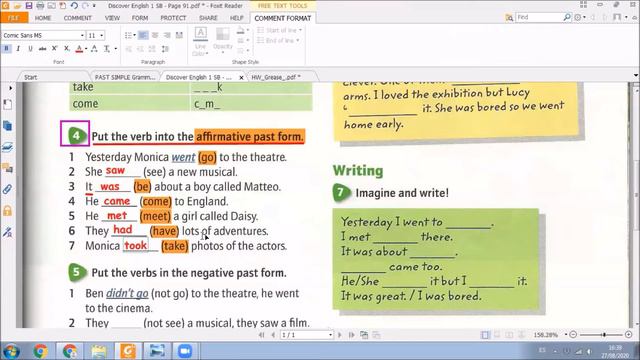The width and height of the screenshot is (640, 360).
Task: Click the Undo arrow icon
Action: 74,6
